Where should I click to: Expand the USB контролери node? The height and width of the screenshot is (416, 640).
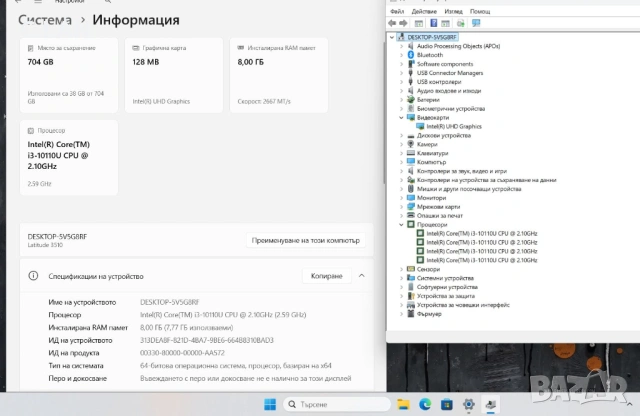(x=401, y=82)
